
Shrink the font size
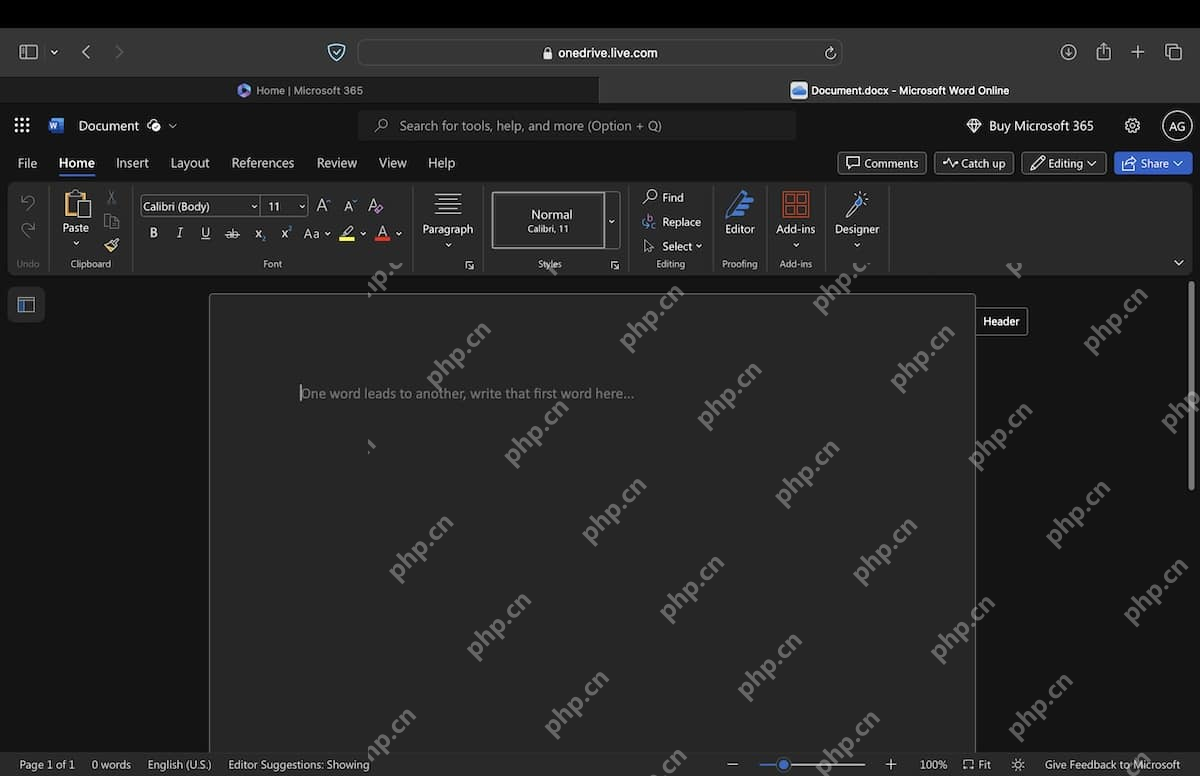click(349, 205)
